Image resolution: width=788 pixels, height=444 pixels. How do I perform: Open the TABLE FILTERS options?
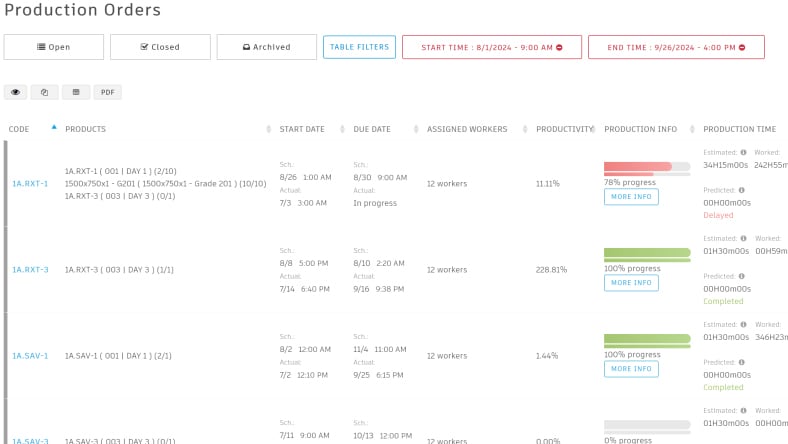point(359,47)
